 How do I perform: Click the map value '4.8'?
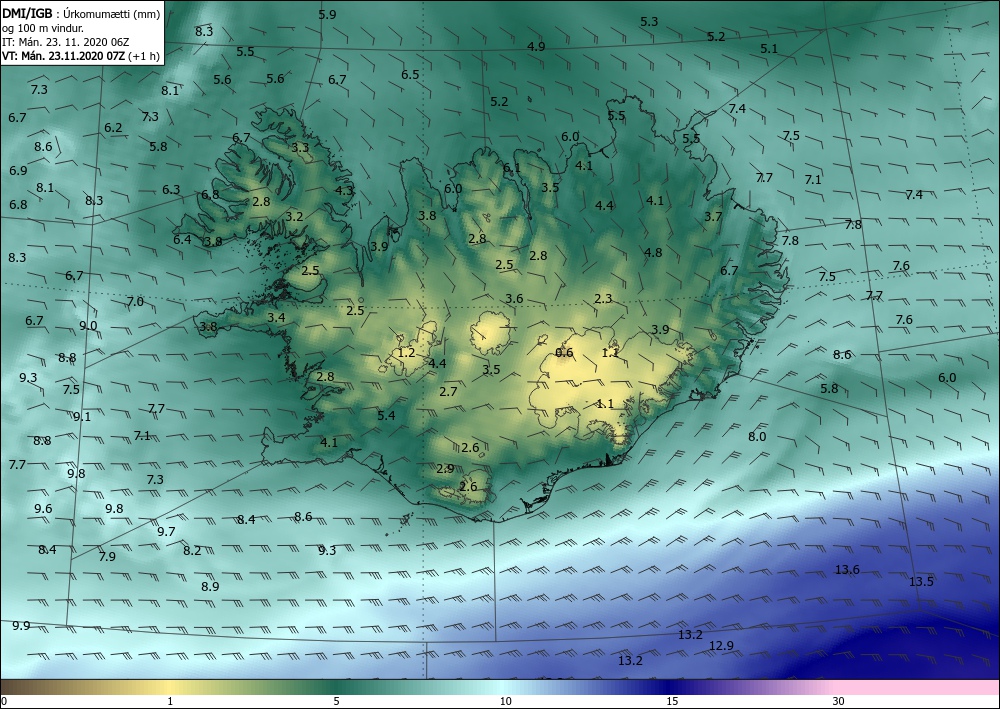point(653,252)
